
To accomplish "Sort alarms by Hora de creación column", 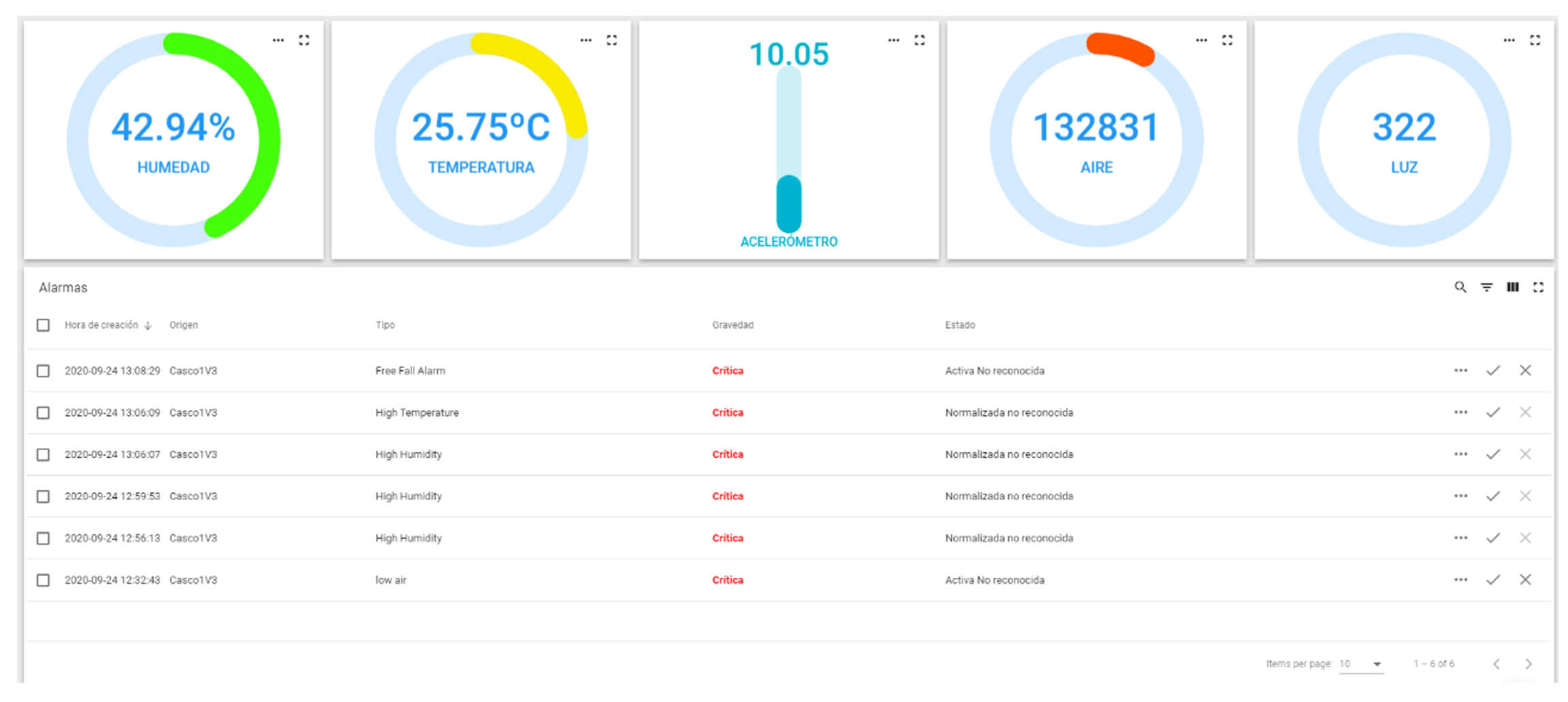I will tap(102, 325).
